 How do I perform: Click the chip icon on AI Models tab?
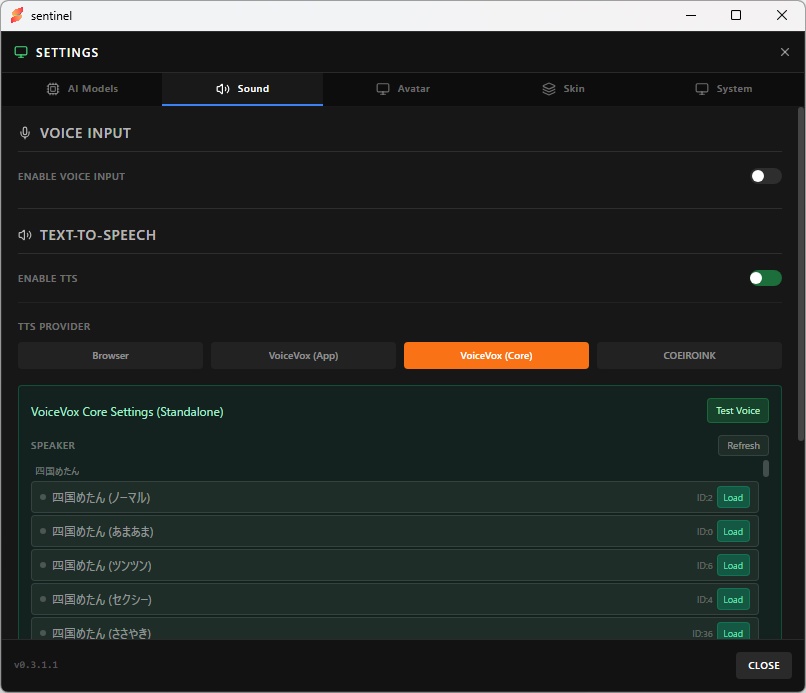(53, 89)
